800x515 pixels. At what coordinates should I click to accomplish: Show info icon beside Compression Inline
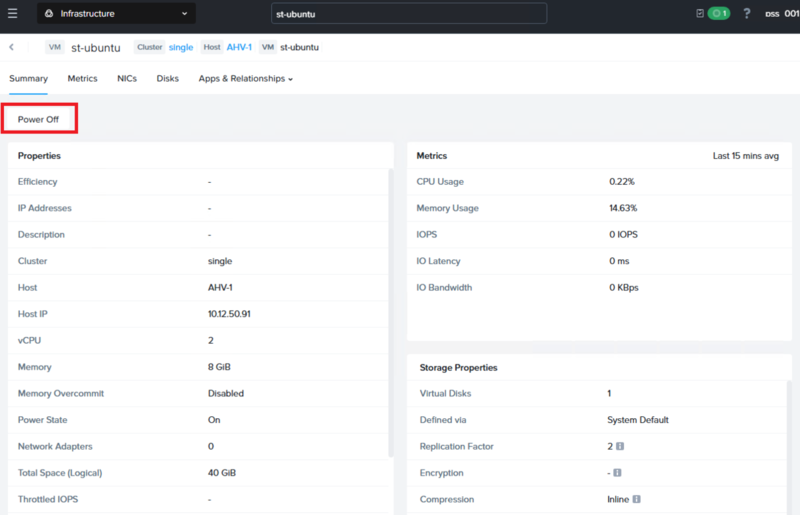point(636,499)
